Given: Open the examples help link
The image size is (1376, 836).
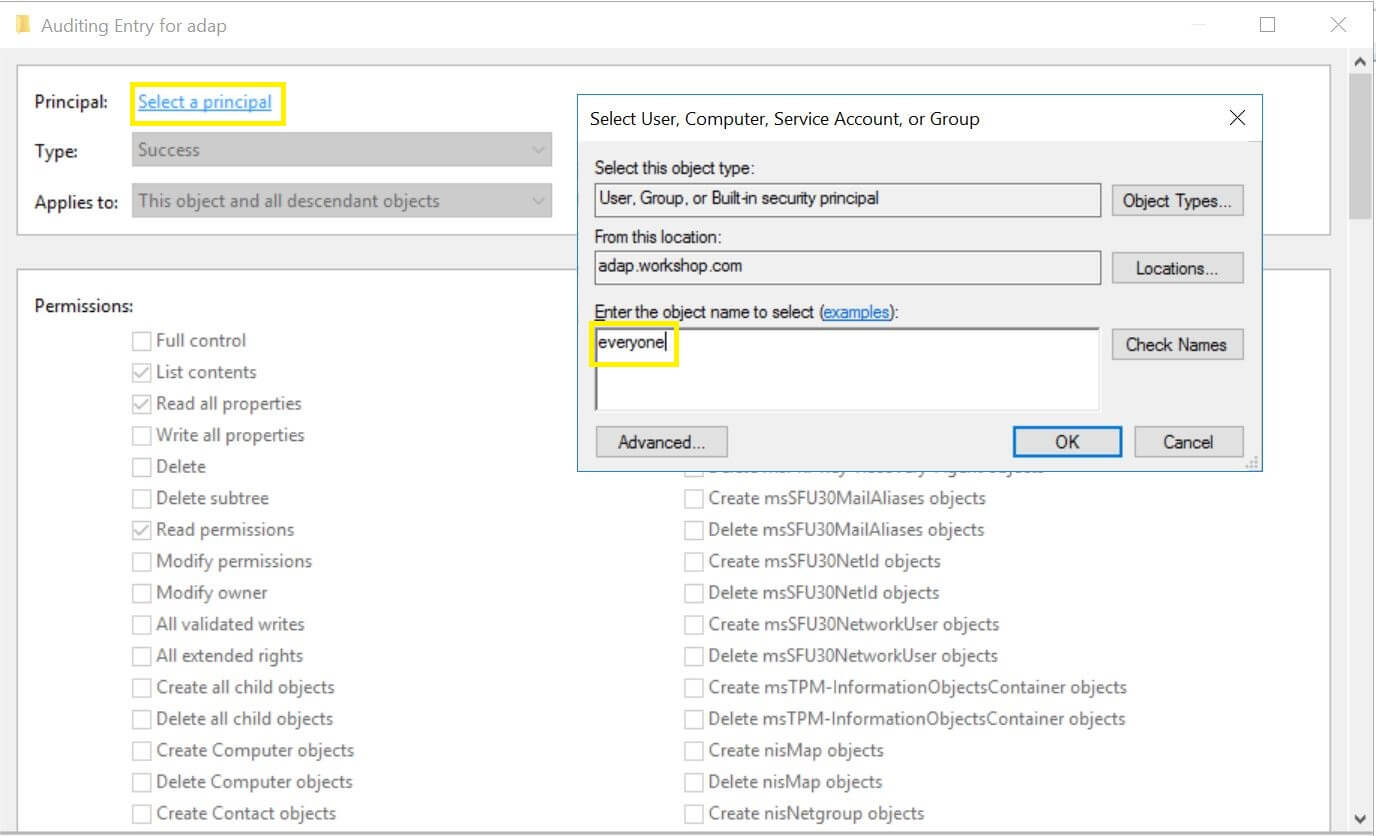Looking at the screenshot, I should pos(855,312).
